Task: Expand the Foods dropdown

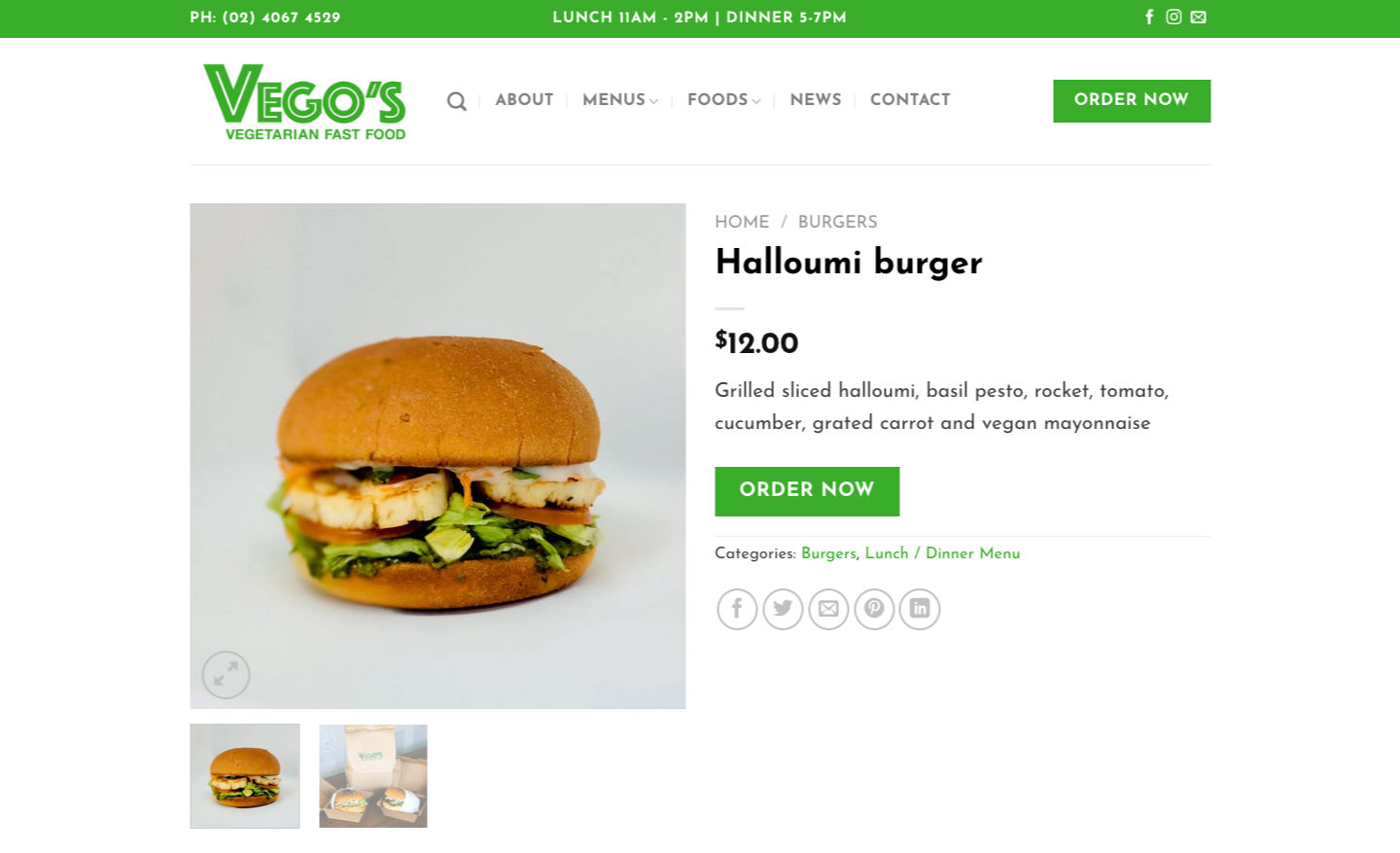Action: pos(723,99)
